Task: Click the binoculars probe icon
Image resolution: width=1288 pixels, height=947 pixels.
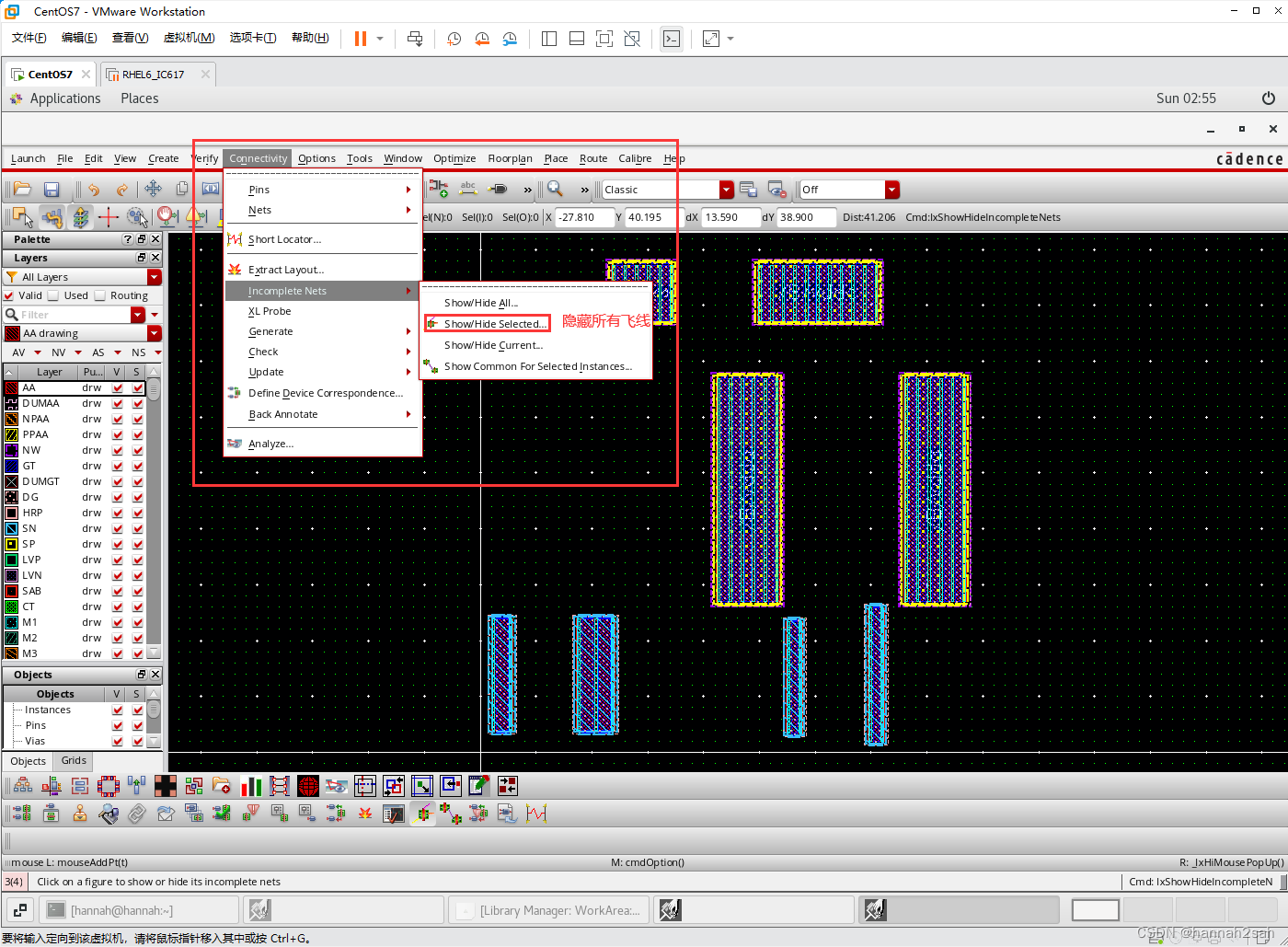Action: coord(109,814)
